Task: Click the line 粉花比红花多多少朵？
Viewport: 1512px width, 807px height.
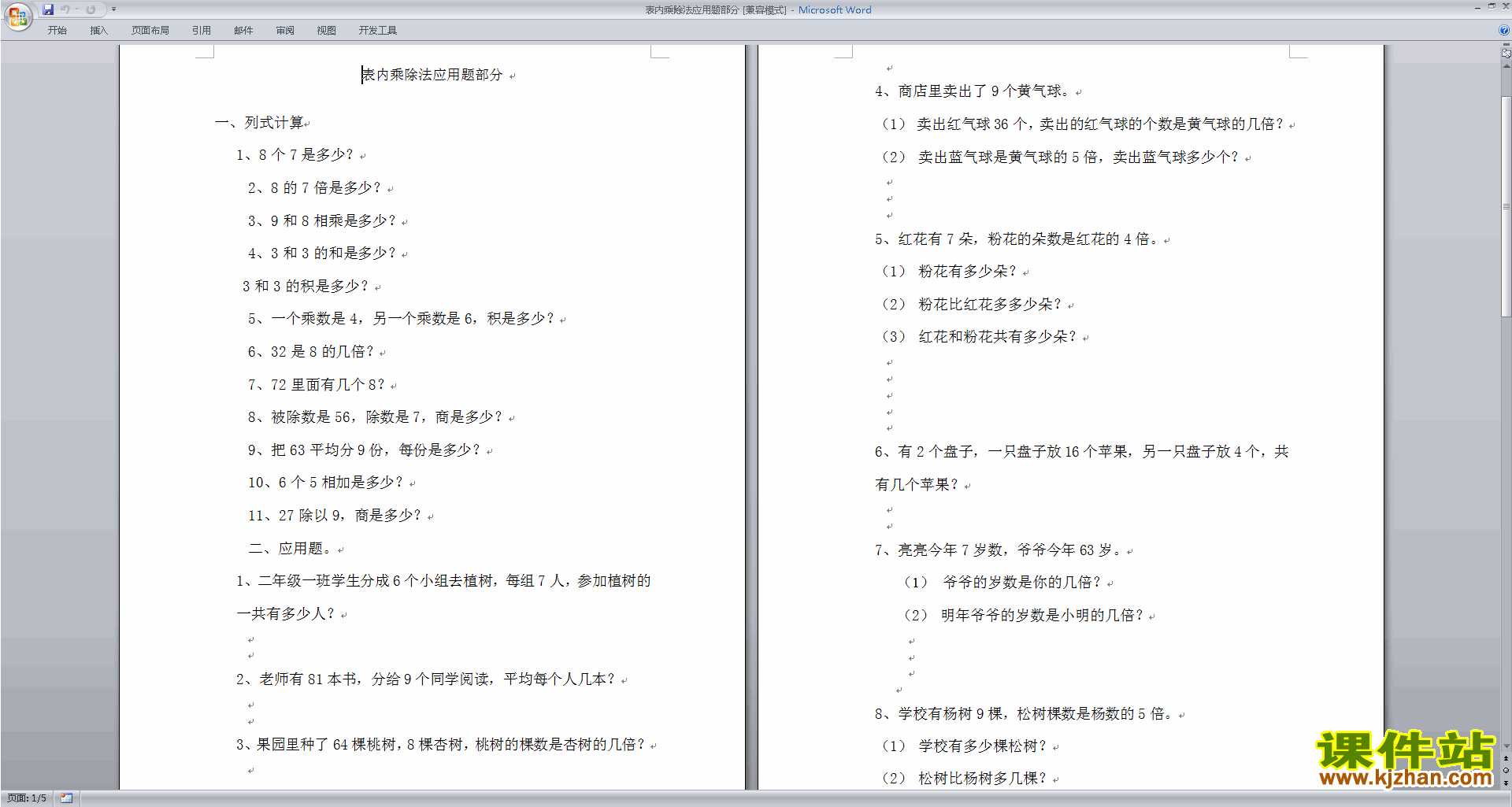Action: click(972, 305)
